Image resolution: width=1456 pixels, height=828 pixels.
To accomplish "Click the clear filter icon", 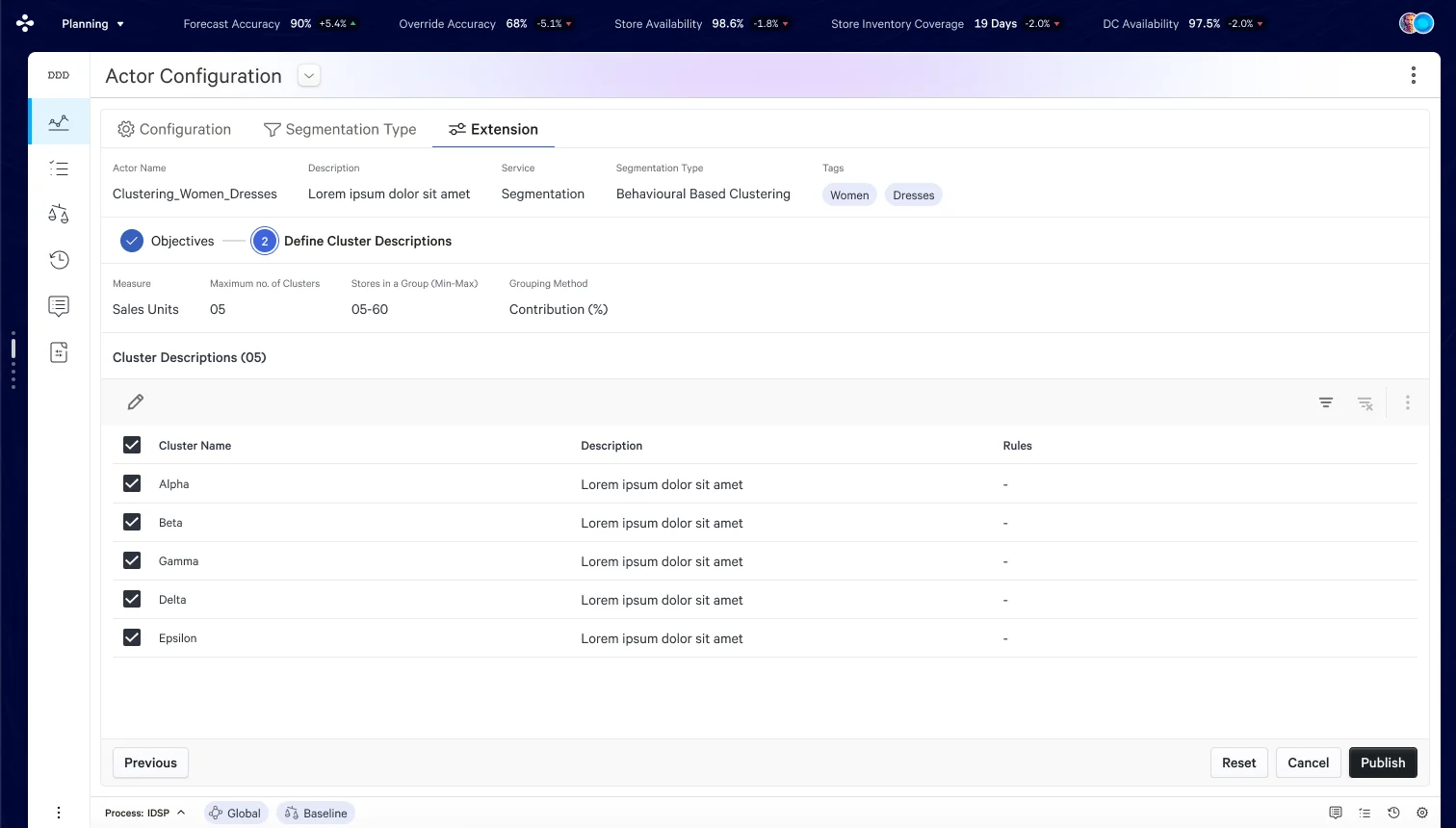I will pyautogui.click(x=1365, y=402).
